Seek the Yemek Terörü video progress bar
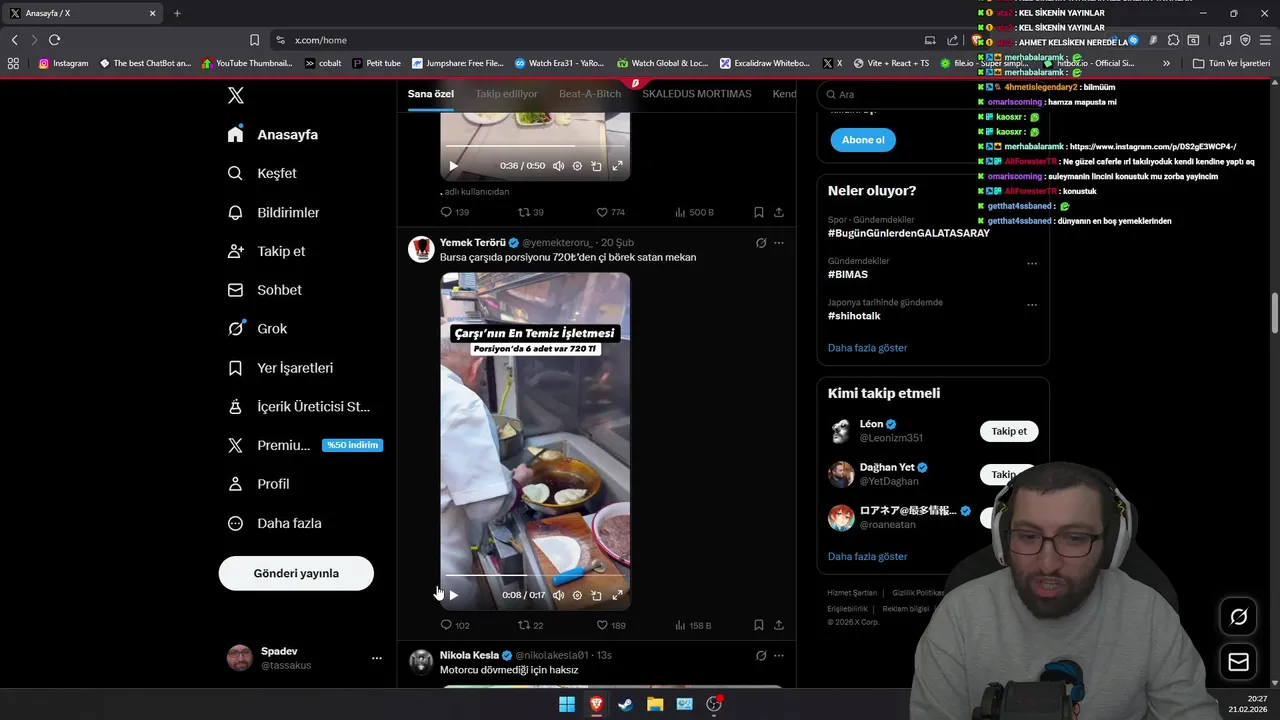This screenshot has height=720, width=1280. click(535, 576)
